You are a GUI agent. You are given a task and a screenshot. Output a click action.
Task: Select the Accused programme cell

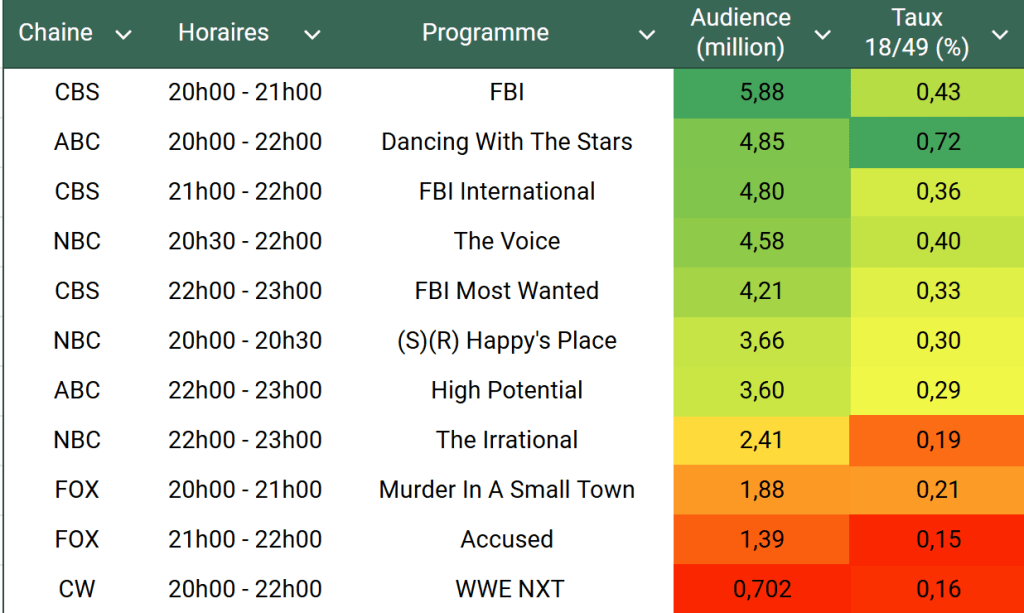point(507,539)
